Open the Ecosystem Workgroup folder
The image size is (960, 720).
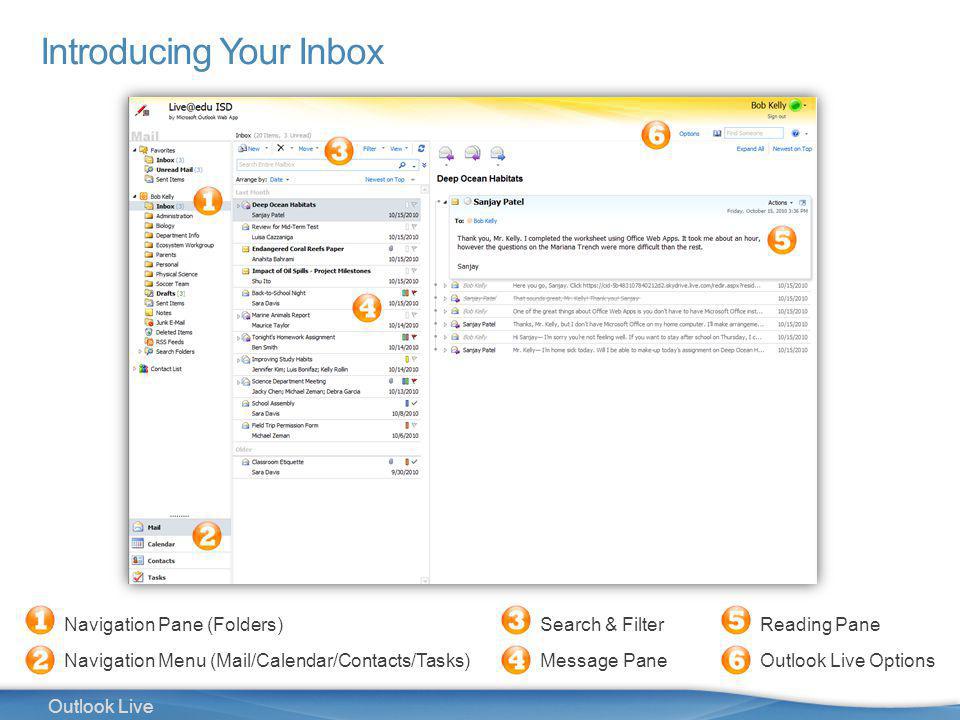pyautogui.click(x=179, y=245)
